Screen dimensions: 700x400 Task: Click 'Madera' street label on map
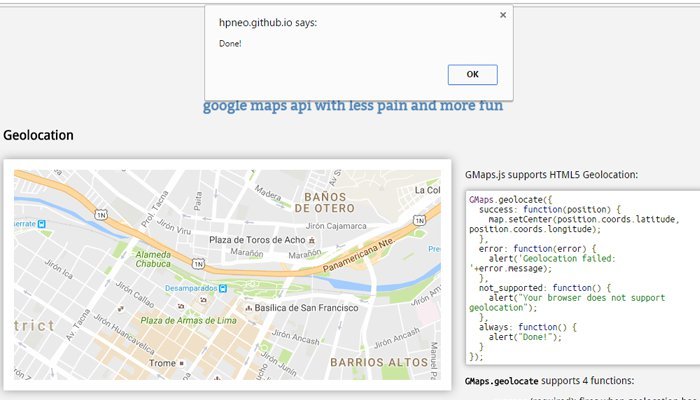point(268,193)
